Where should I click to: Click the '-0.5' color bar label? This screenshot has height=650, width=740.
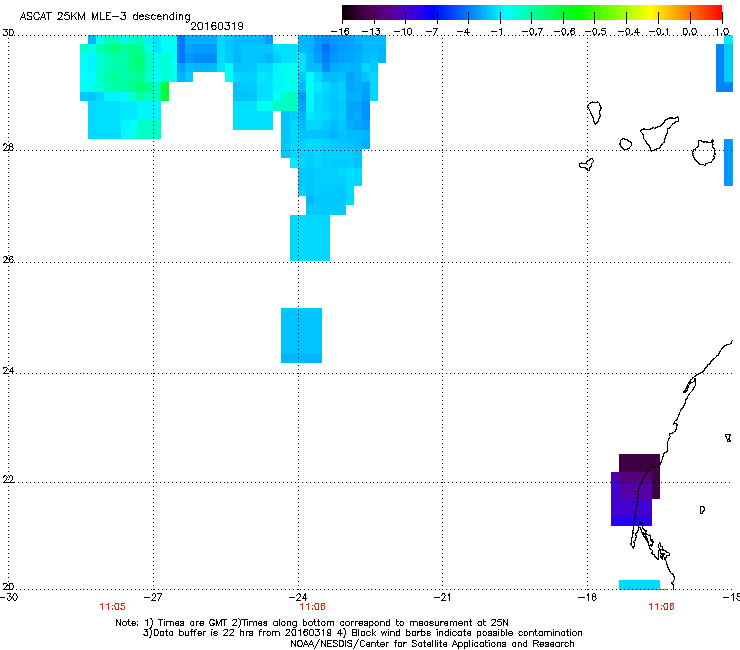click(x=596, y=32)
